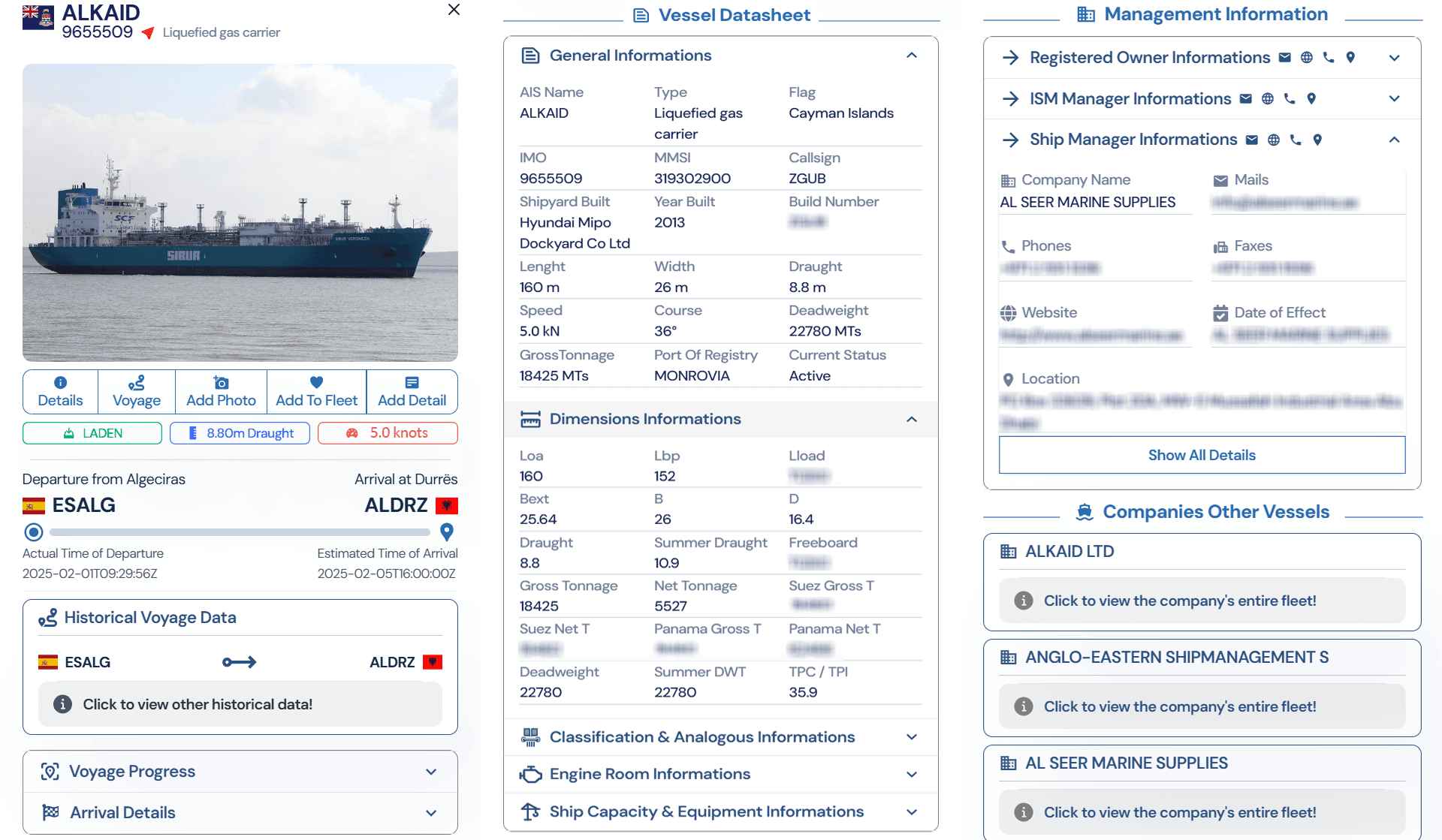This screenshot has height=840, width=1442.
Task: Add ALKAID to fleet using the heart icon
Action: click(316, 382)
